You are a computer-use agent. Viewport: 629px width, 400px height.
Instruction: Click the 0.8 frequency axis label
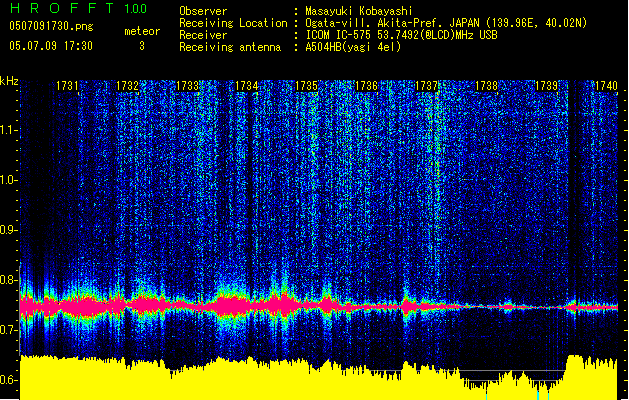[8, 280]
